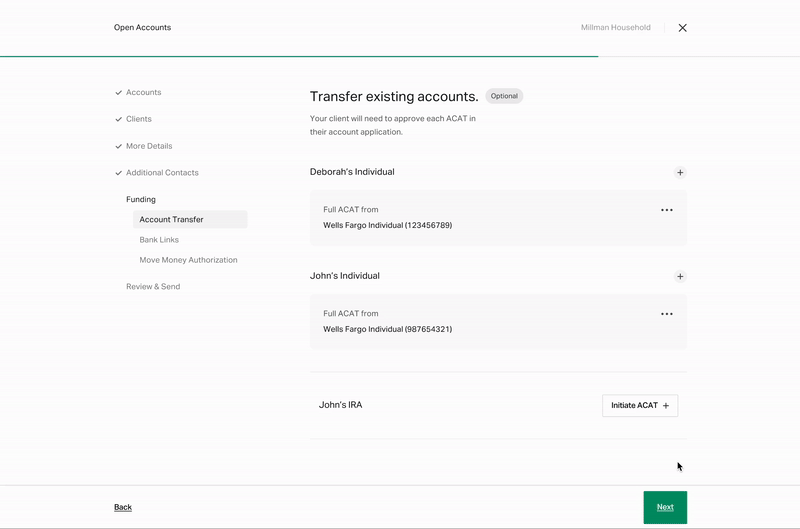Click the checkmark icon beside More Details

pos(118,146)
